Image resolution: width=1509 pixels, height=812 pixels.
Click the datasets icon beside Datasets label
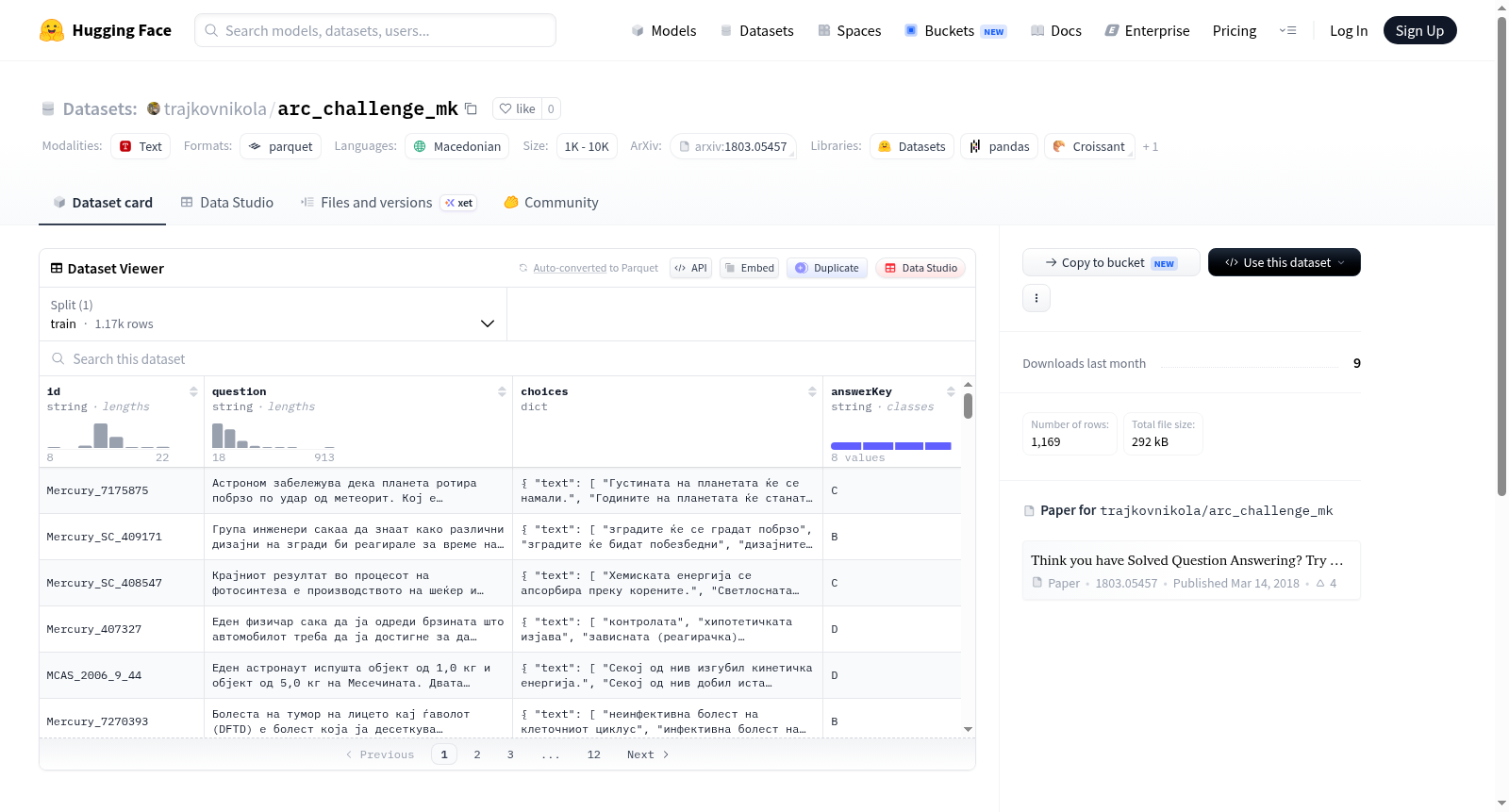(48, 109)
